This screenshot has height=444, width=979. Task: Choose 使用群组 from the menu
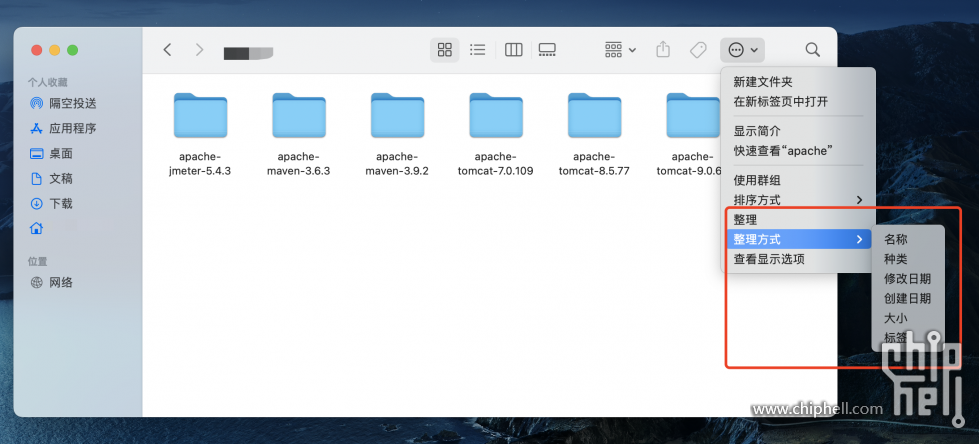(798, 181)
